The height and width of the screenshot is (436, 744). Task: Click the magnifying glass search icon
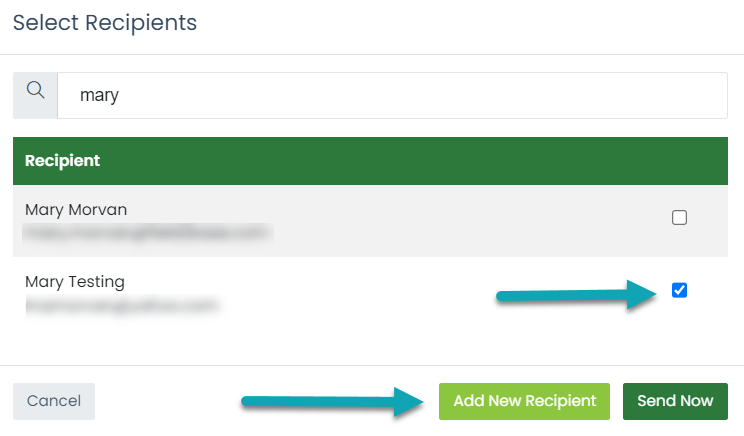point(36,90)
